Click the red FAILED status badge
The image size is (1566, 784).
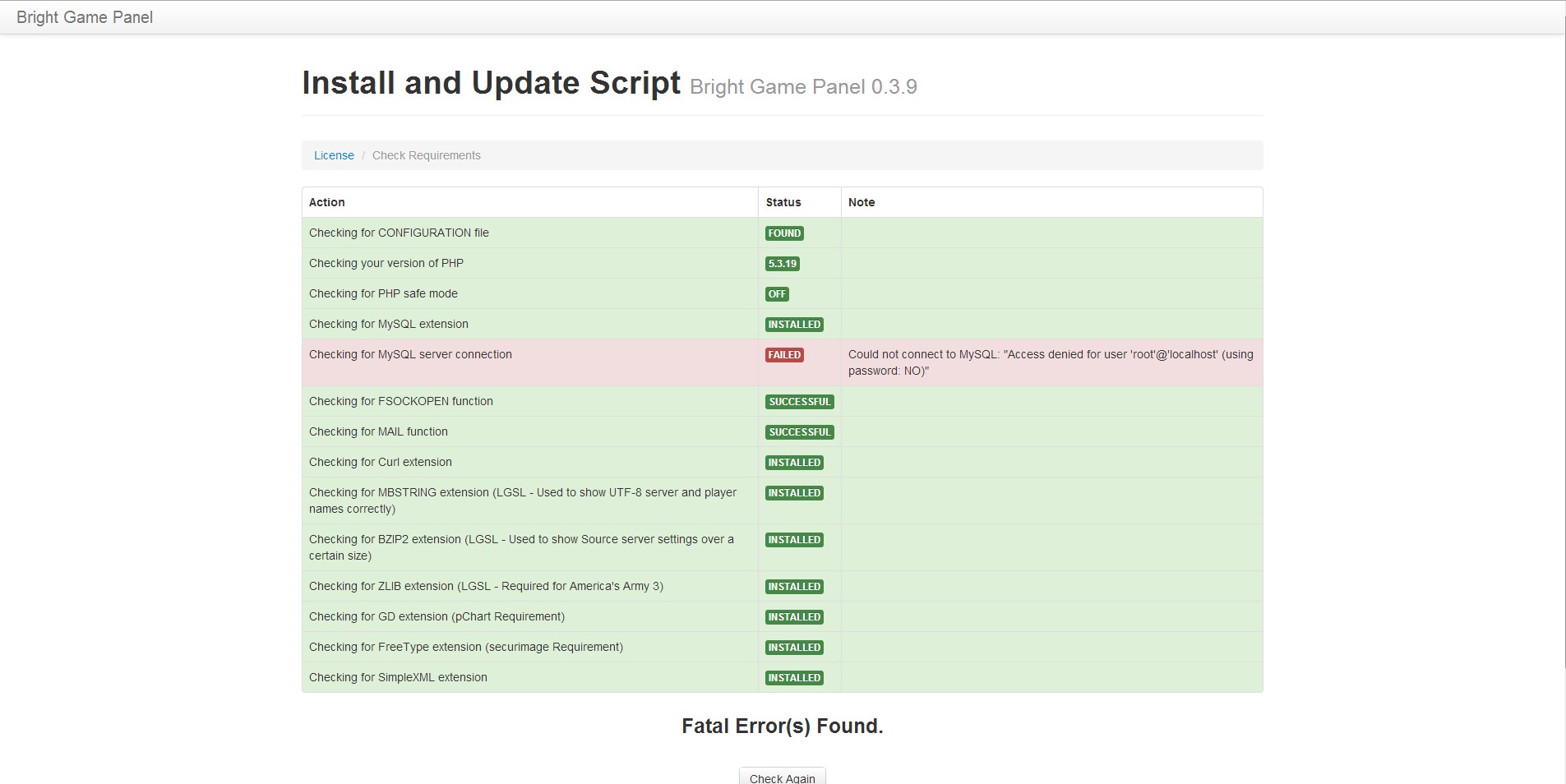coord(784,355)
